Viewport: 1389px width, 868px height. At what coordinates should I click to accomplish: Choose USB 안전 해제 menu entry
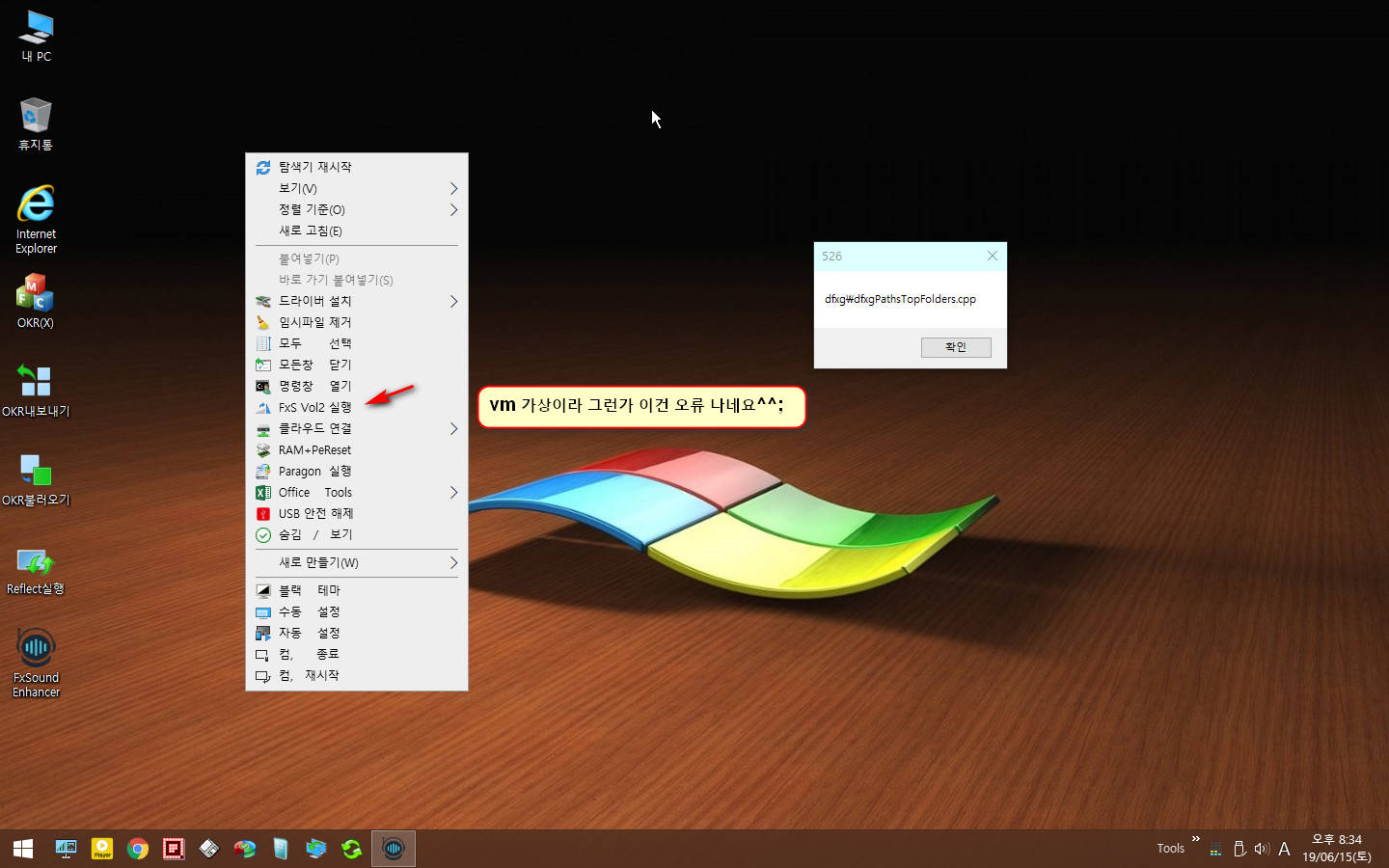click(x=357, y=513)
